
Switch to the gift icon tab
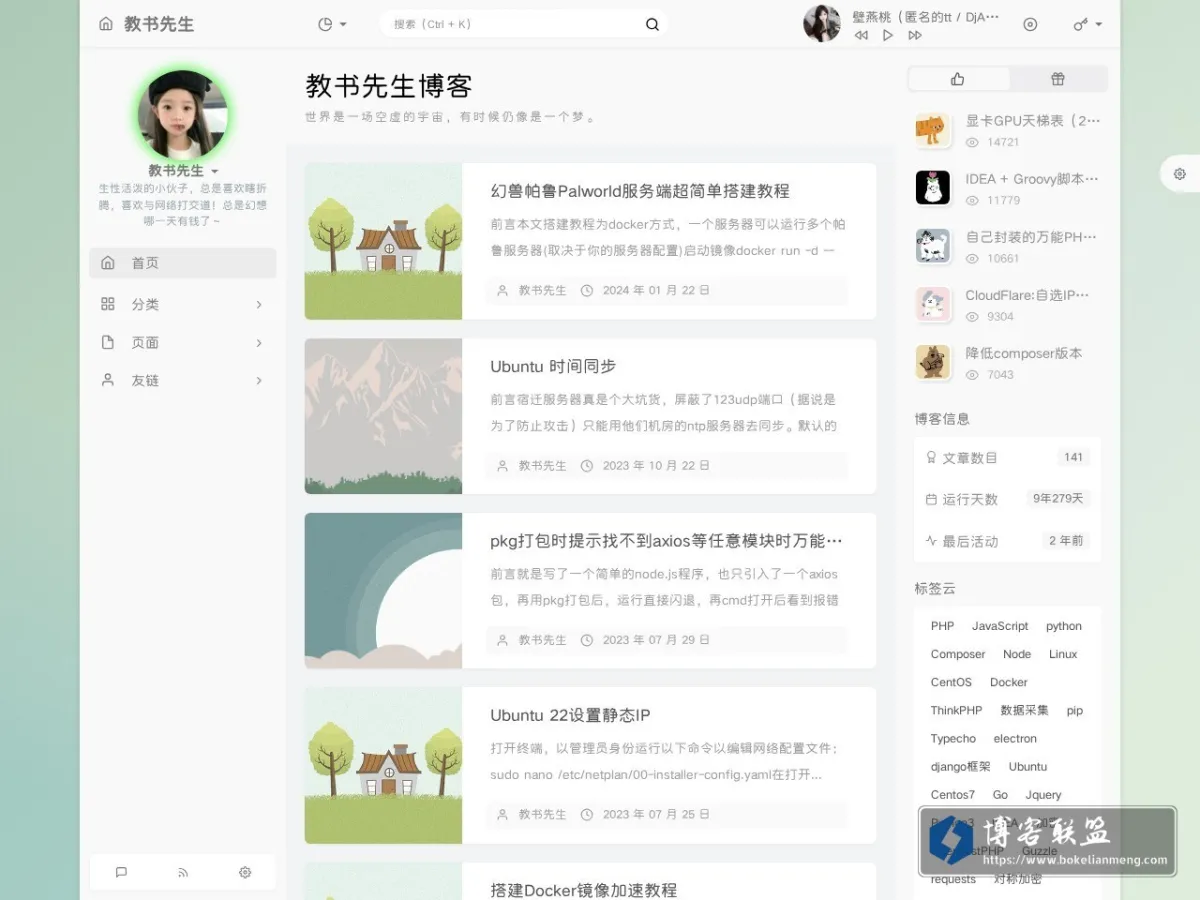[x=1058, y=79]
